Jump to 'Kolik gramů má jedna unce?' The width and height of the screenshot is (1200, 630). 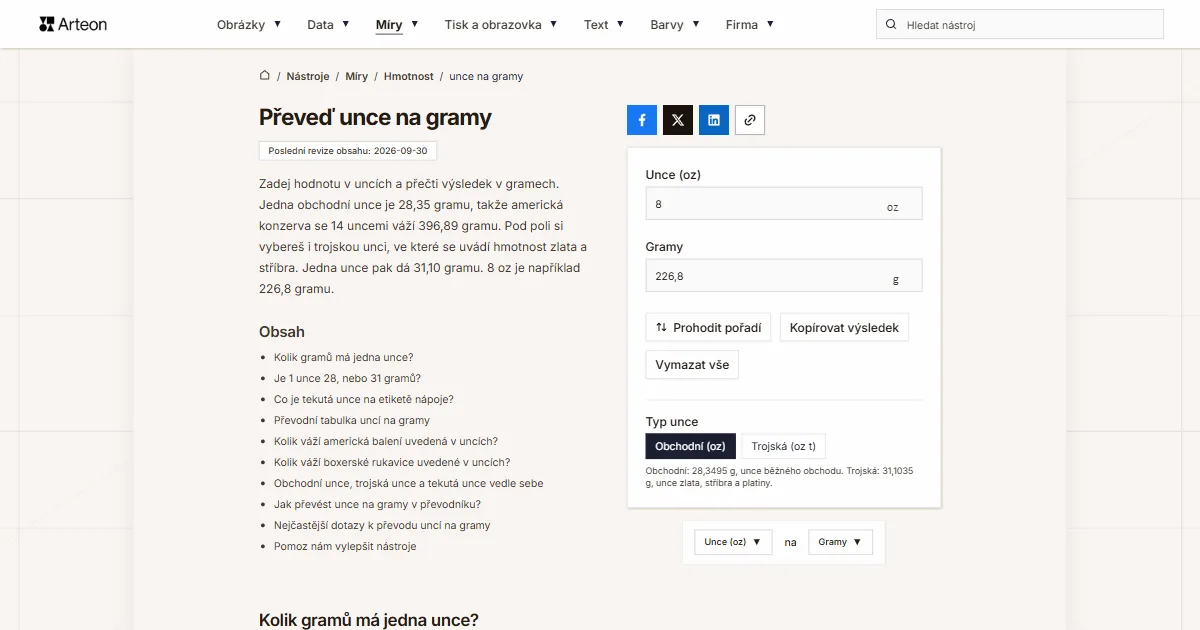click(344, 357)
